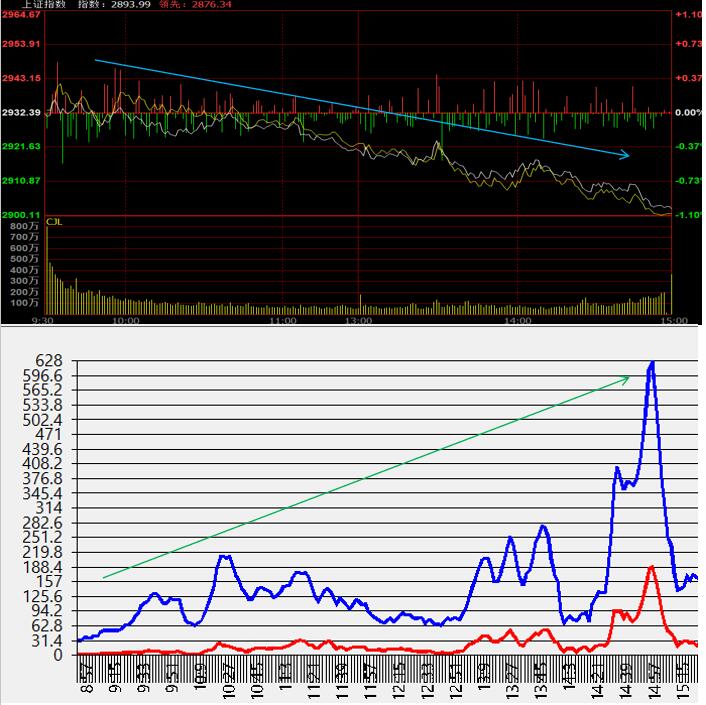
Task: Click the 0.00% percent axis label
Action: [x=688, y=112]
